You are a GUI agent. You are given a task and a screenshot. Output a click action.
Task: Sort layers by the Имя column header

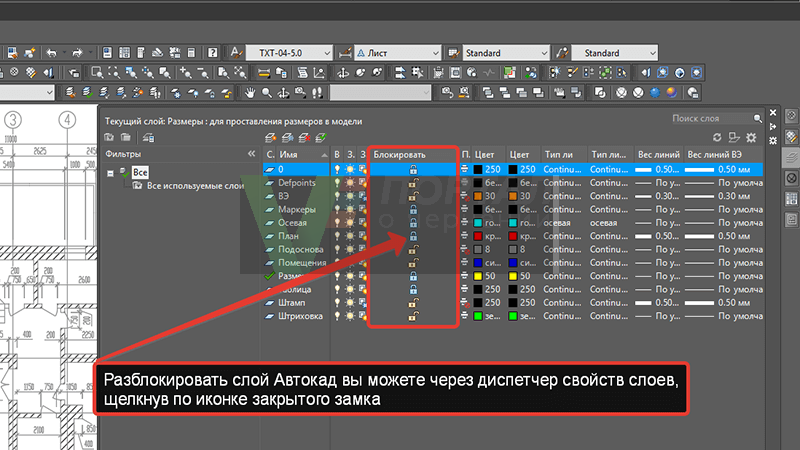pos(304,154)
